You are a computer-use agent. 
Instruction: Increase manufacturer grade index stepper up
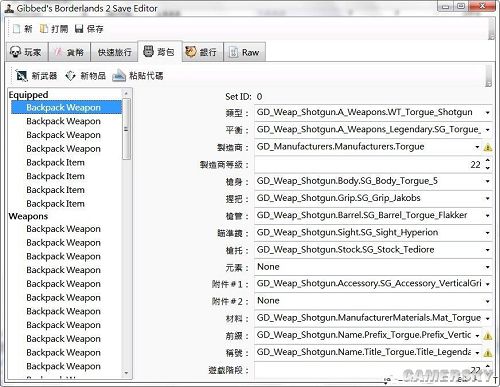[x=488, y=161]
